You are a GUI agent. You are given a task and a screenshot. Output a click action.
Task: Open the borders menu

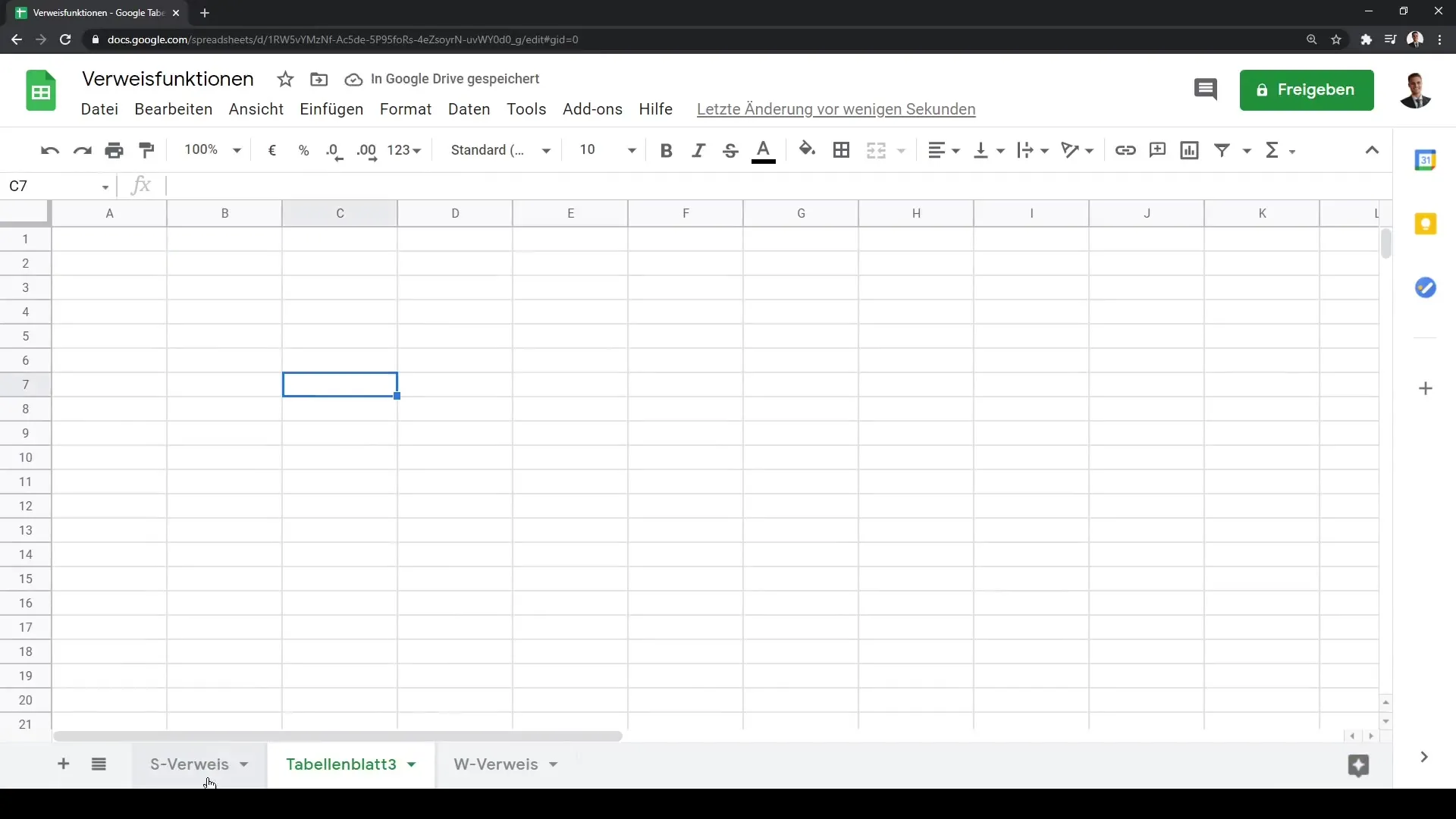(841, 150)
